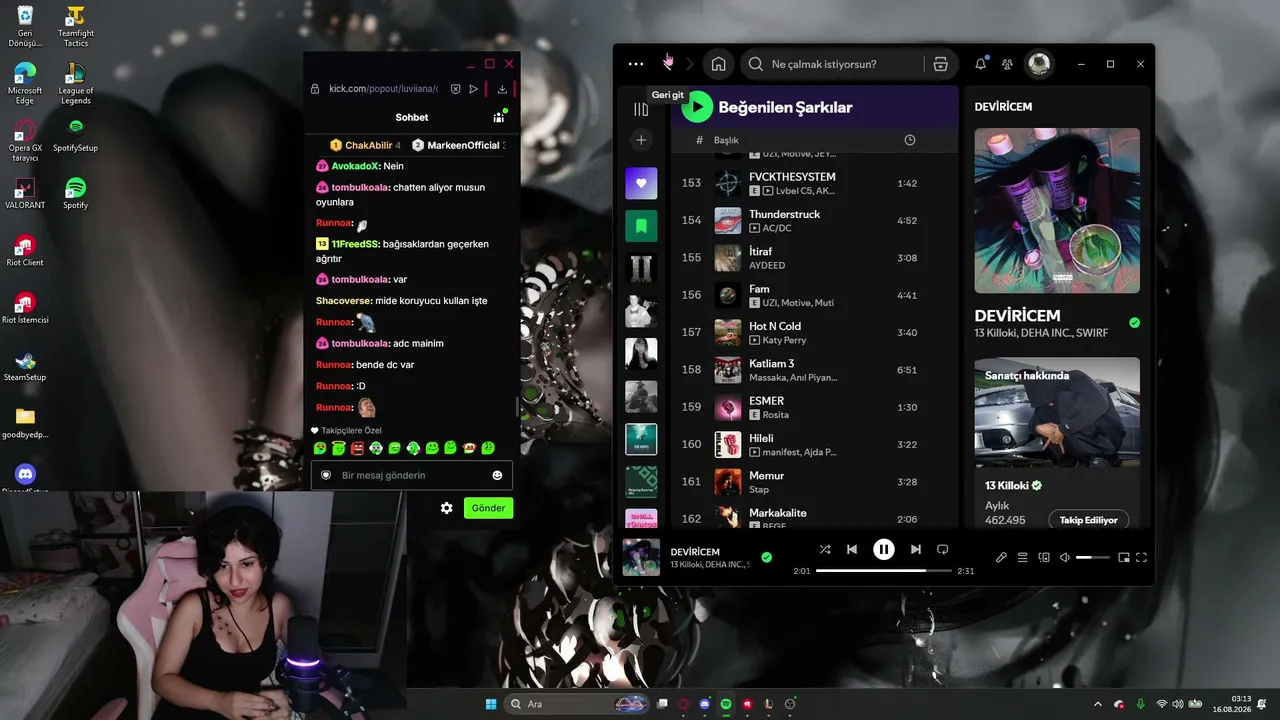
Task: Show hidden system tray icons
Action: click(1098, 704)
